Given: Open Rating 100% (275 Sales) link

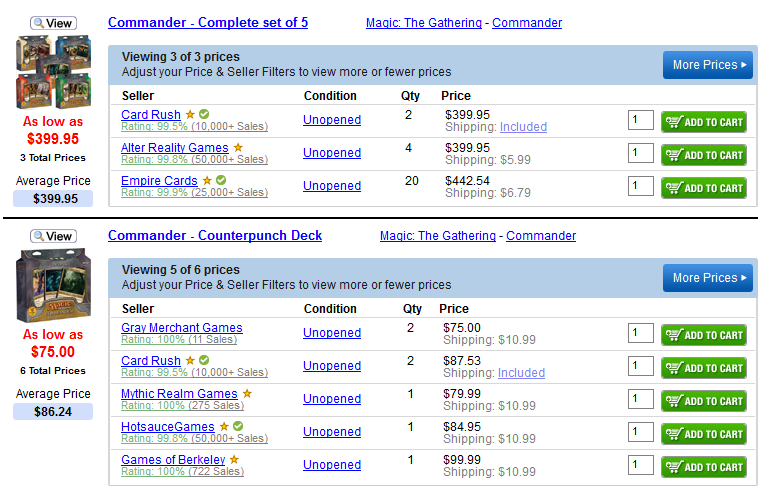Looking at the screenshot, I should (182, 405).
